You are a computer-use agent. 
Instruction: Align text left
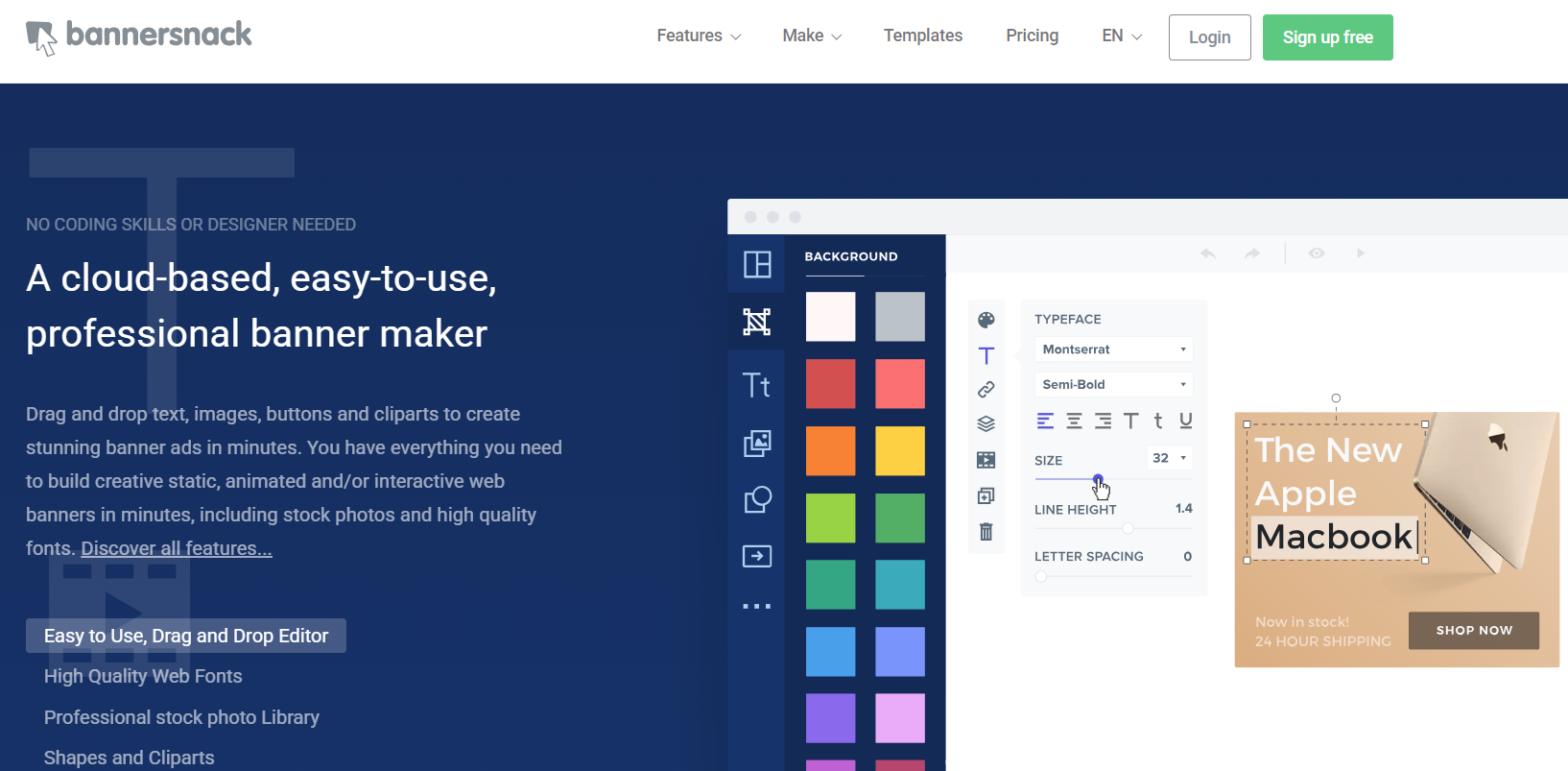click(1046, 421)
